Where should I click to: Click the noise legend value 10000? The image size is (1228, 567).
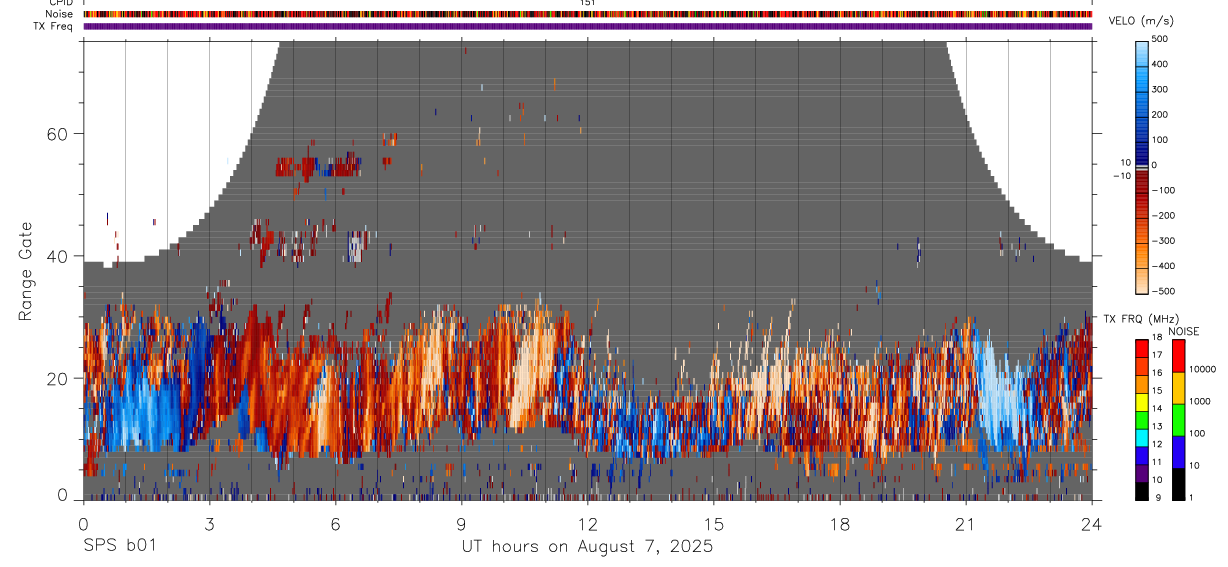coord(1202,369)
